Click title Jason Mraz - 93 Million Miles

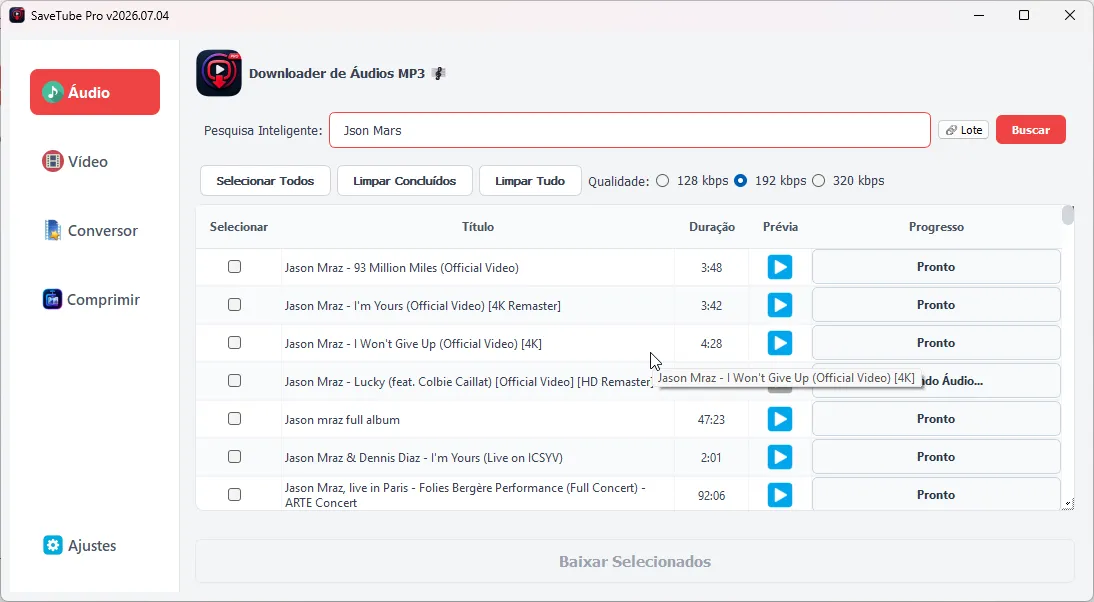(x=401, y=268)
